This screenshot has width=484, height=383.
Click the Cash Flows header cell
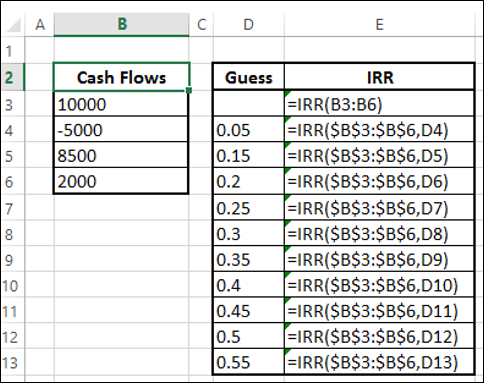coord(122,77)
